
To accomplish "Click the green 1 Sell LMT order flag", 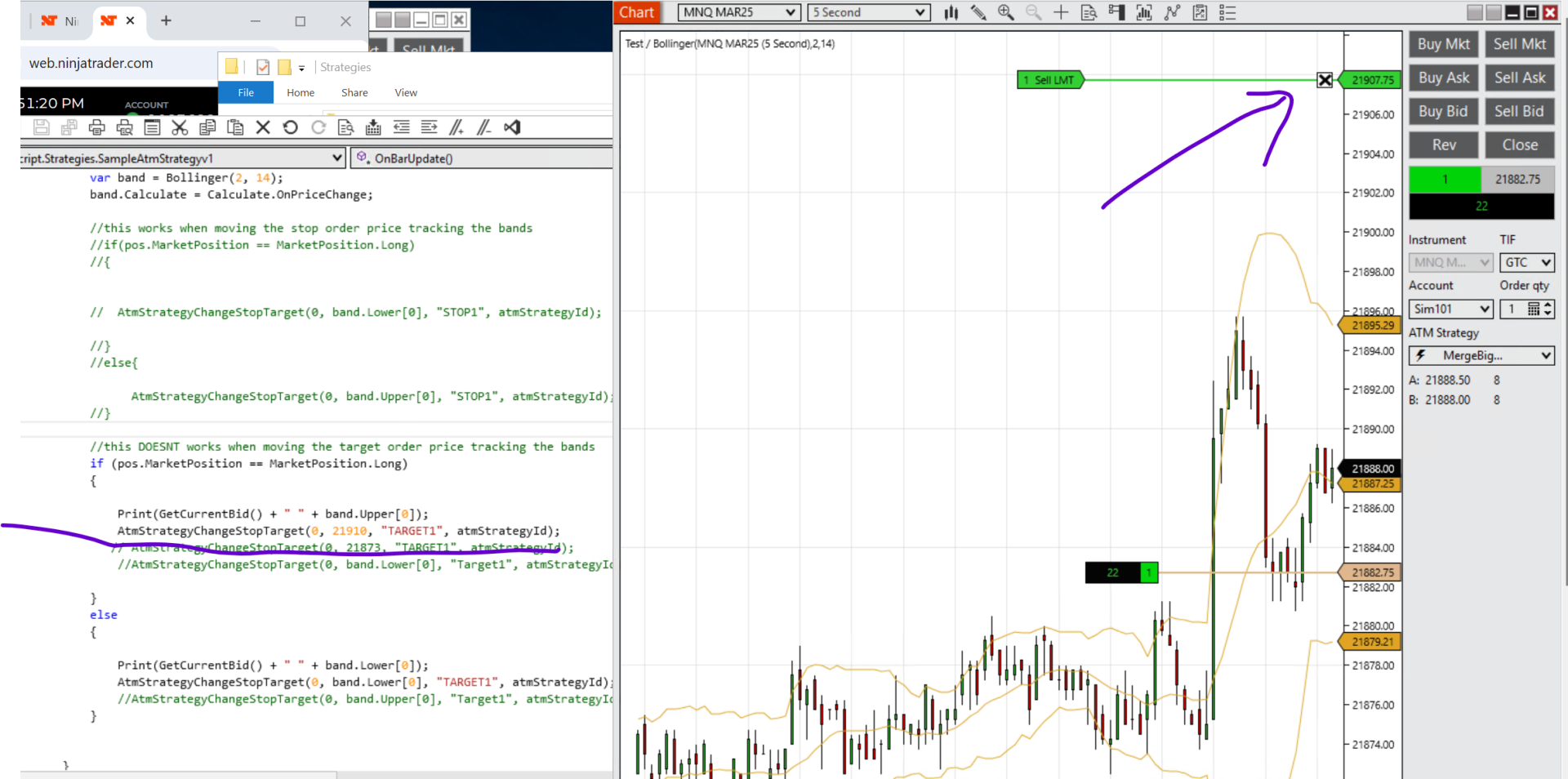I will (x=1050, y=80).
